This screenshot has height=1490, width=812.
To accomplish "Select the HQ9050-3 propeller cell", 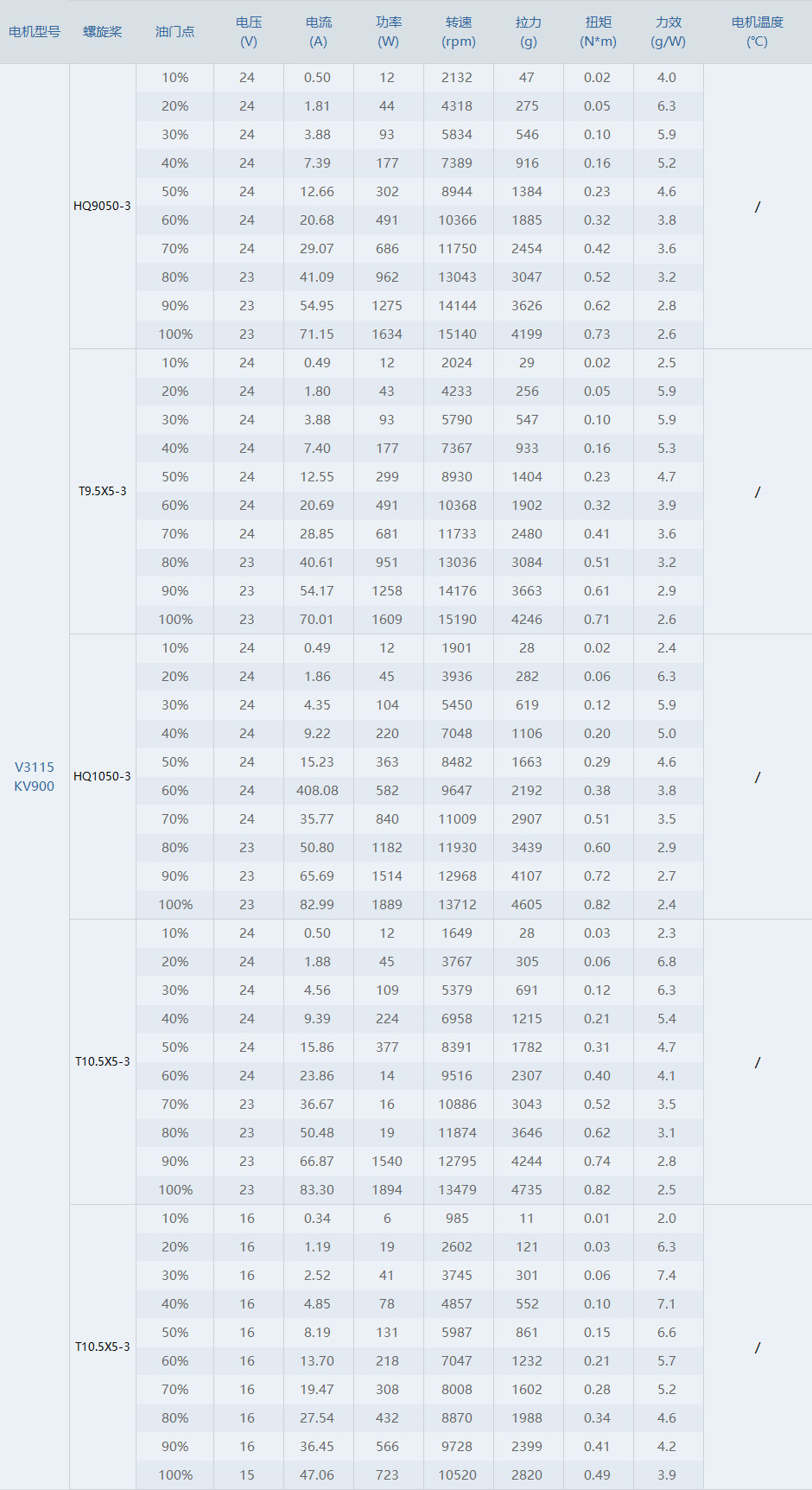I will (103, 206).
